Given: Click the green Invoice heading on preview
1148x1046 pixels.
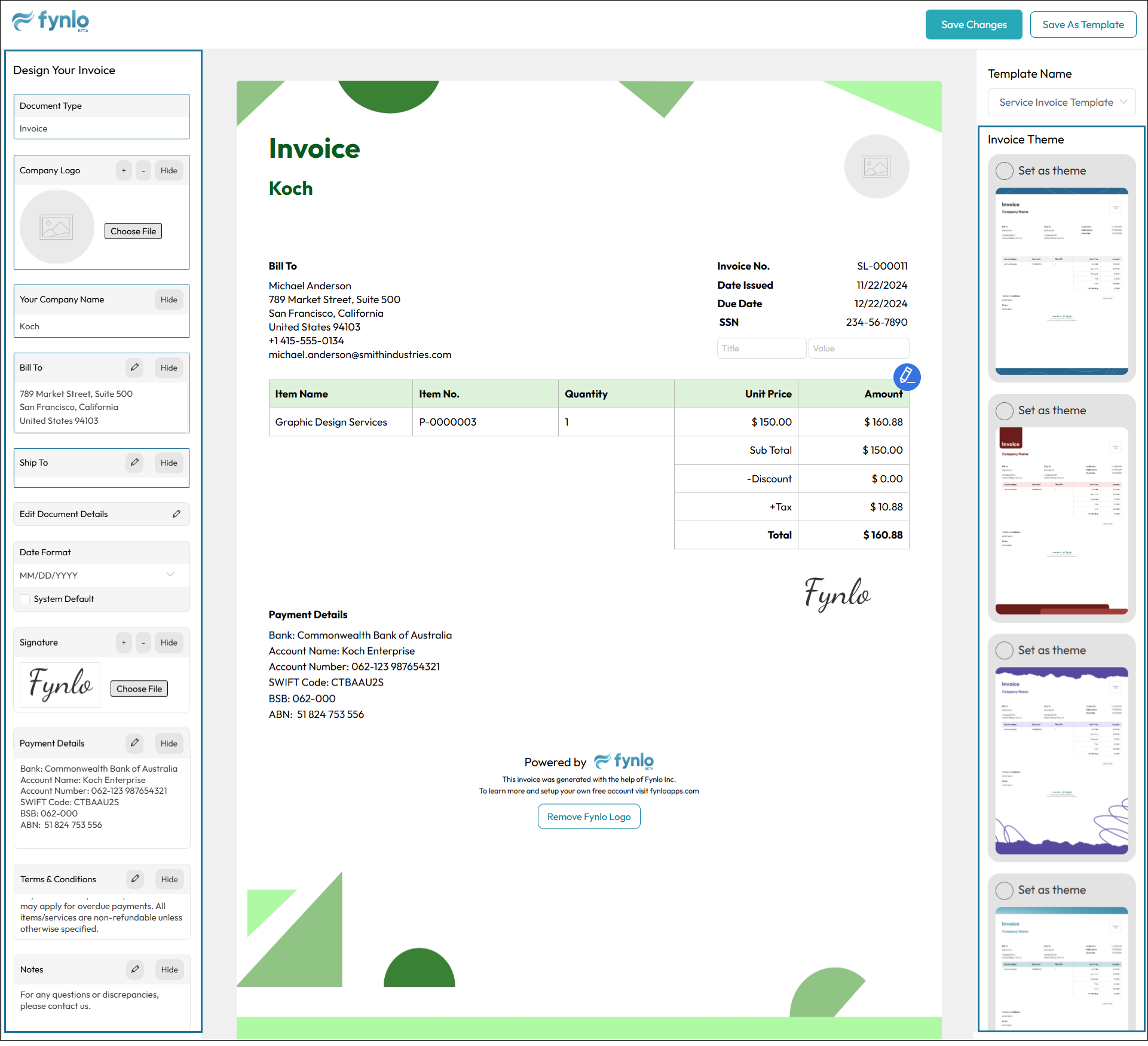Looking at the screenshot, I should [314, 148].
